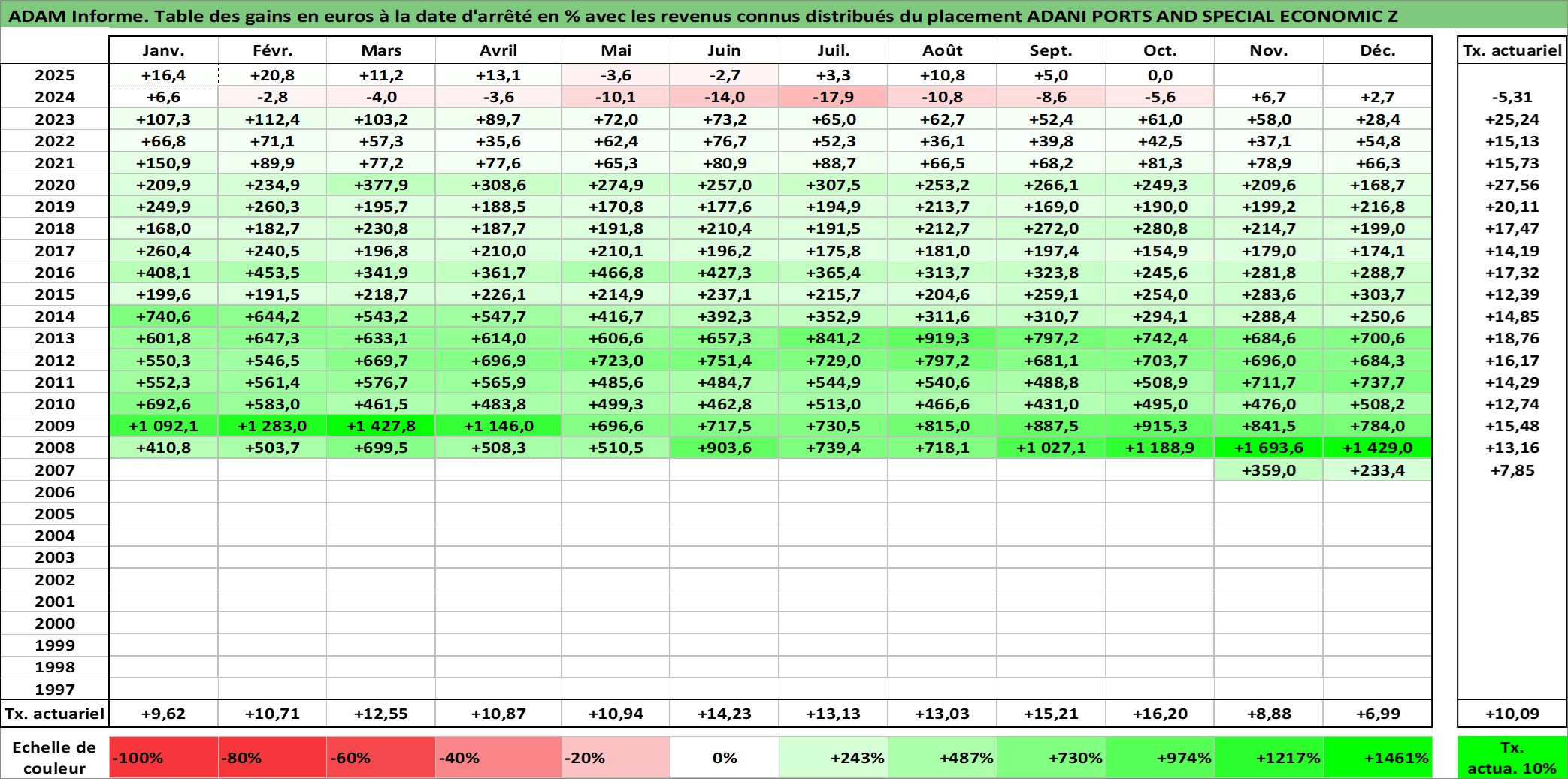This screenshot has height=779, width=1568.
Task: Click the +974% green color swatch
Action: pyautogui.click(x=1160, y=757)
